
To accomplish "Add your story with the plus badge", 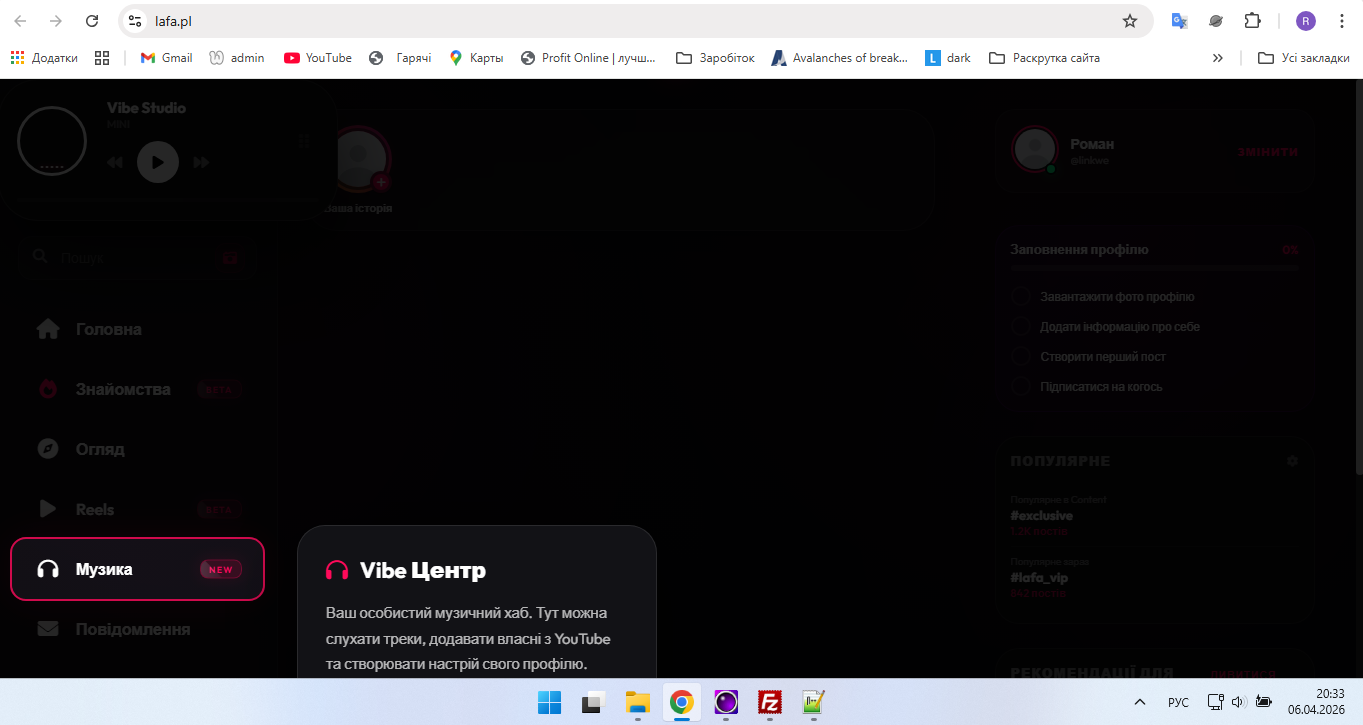I will point(380,183).
